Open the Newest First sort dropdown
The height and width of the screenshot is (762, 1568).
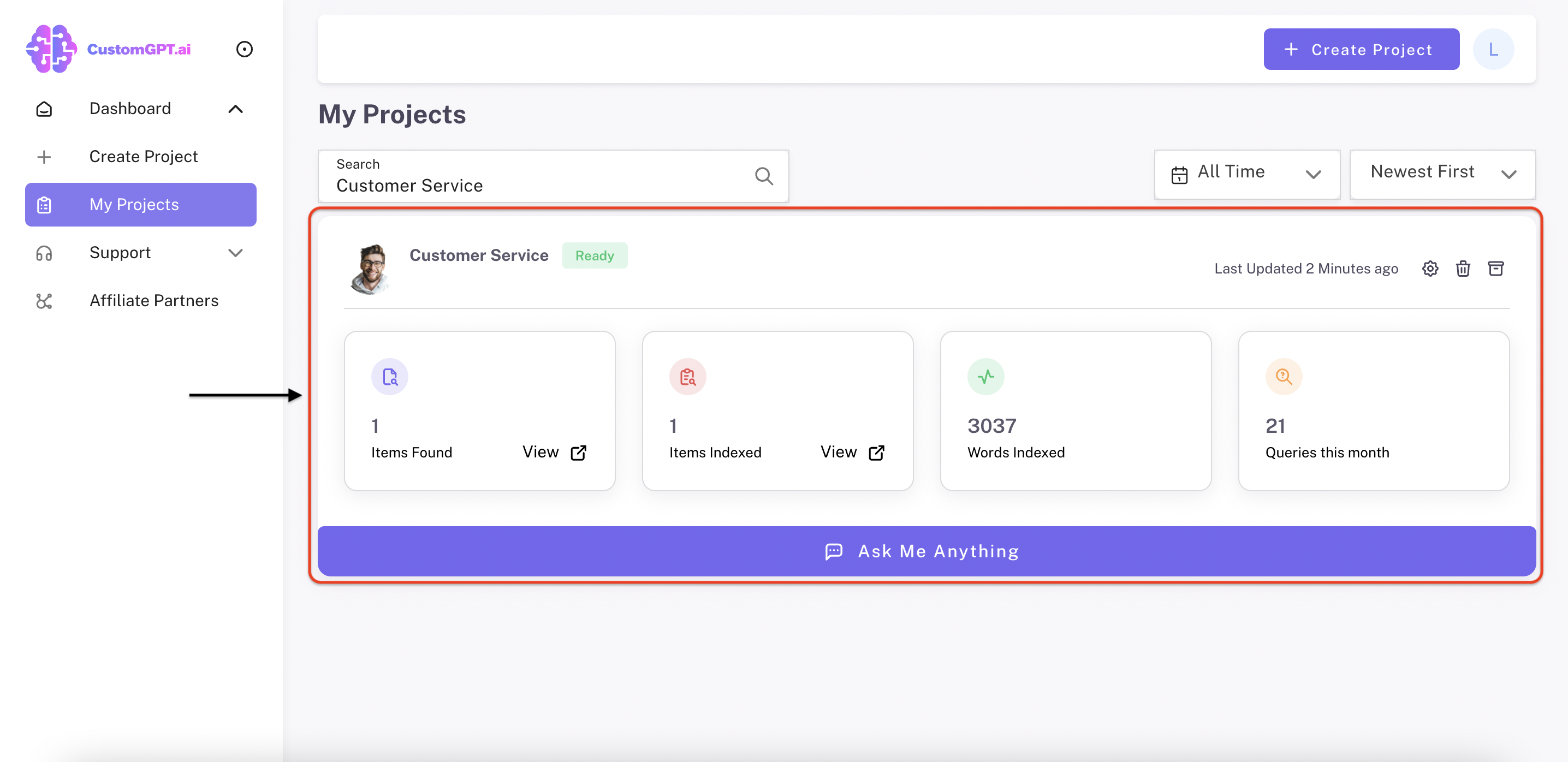tap(1442, 174)
